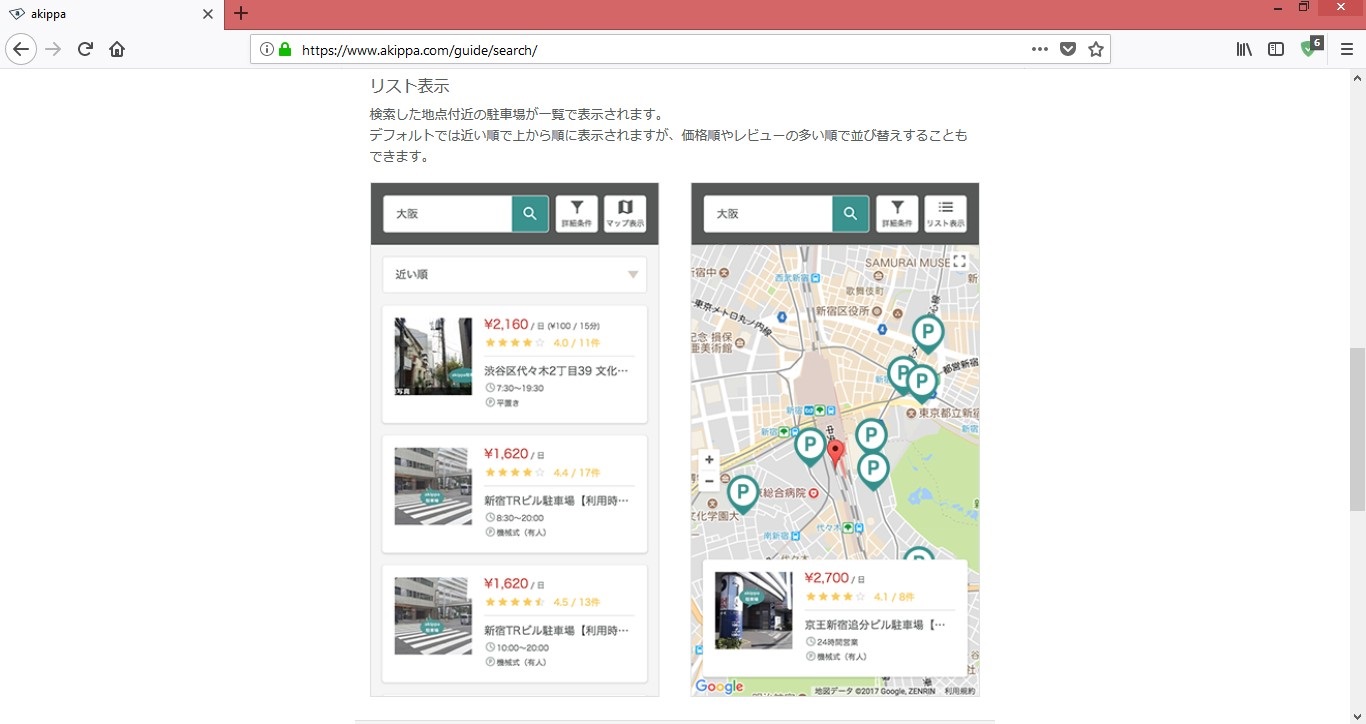1366x724 pixels.
Task: Select the akippa browser tab
Action: pos(110,14)
